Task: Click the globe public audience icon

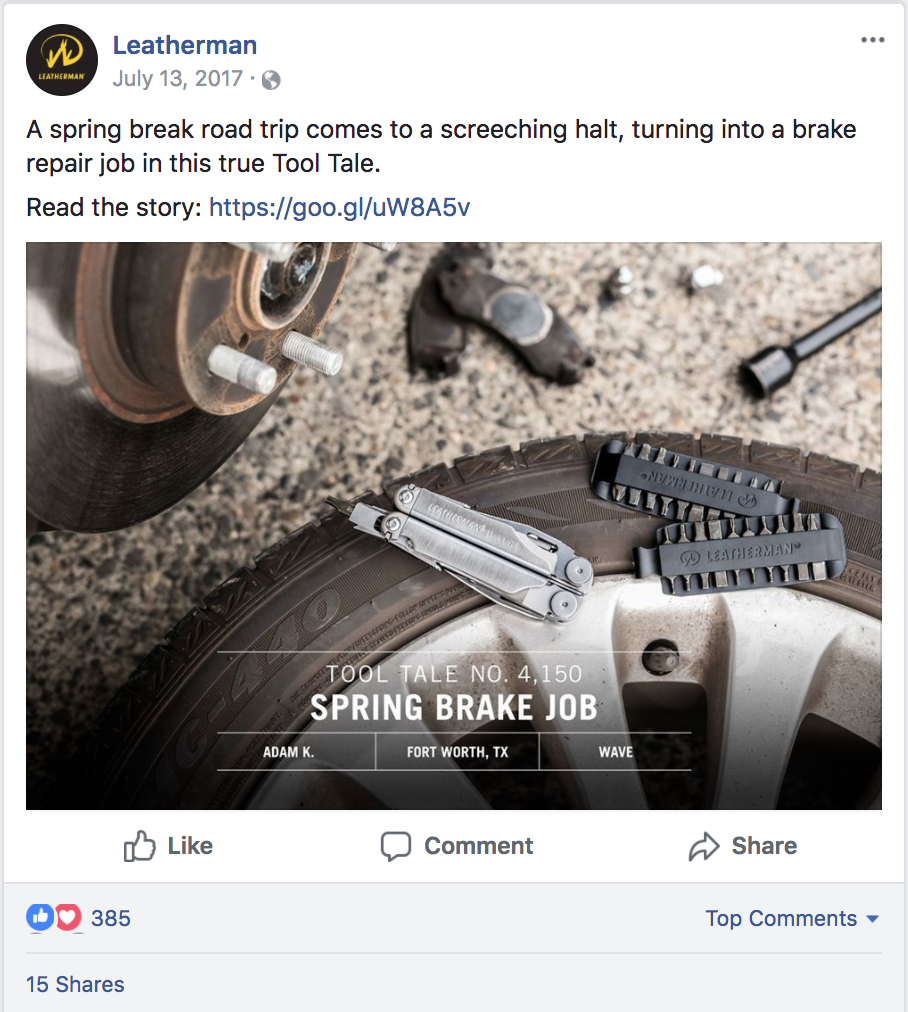Action: pos(271,80)
